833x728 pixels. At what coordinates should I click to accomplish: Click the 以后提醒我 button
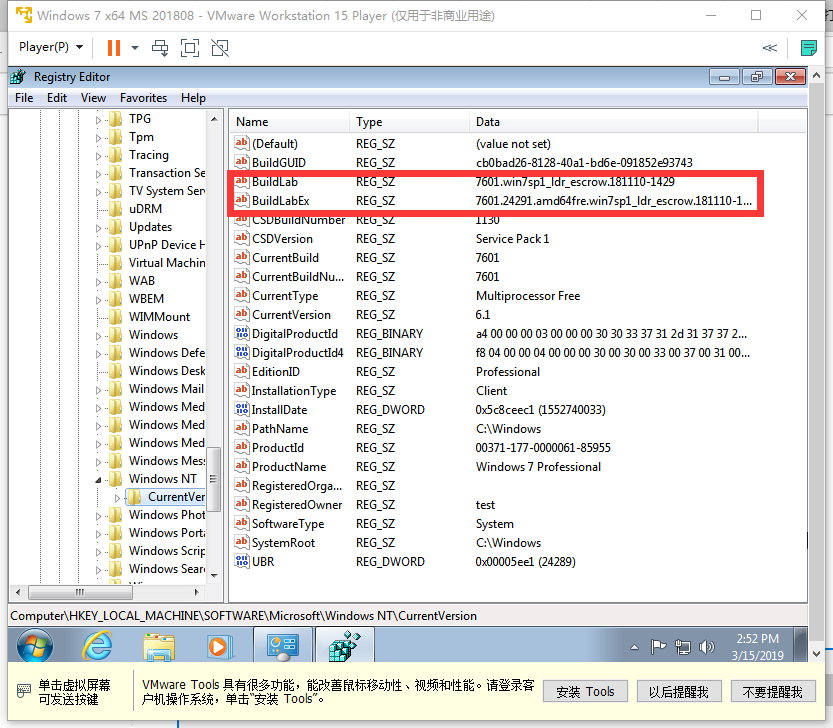tap(678, 691)
